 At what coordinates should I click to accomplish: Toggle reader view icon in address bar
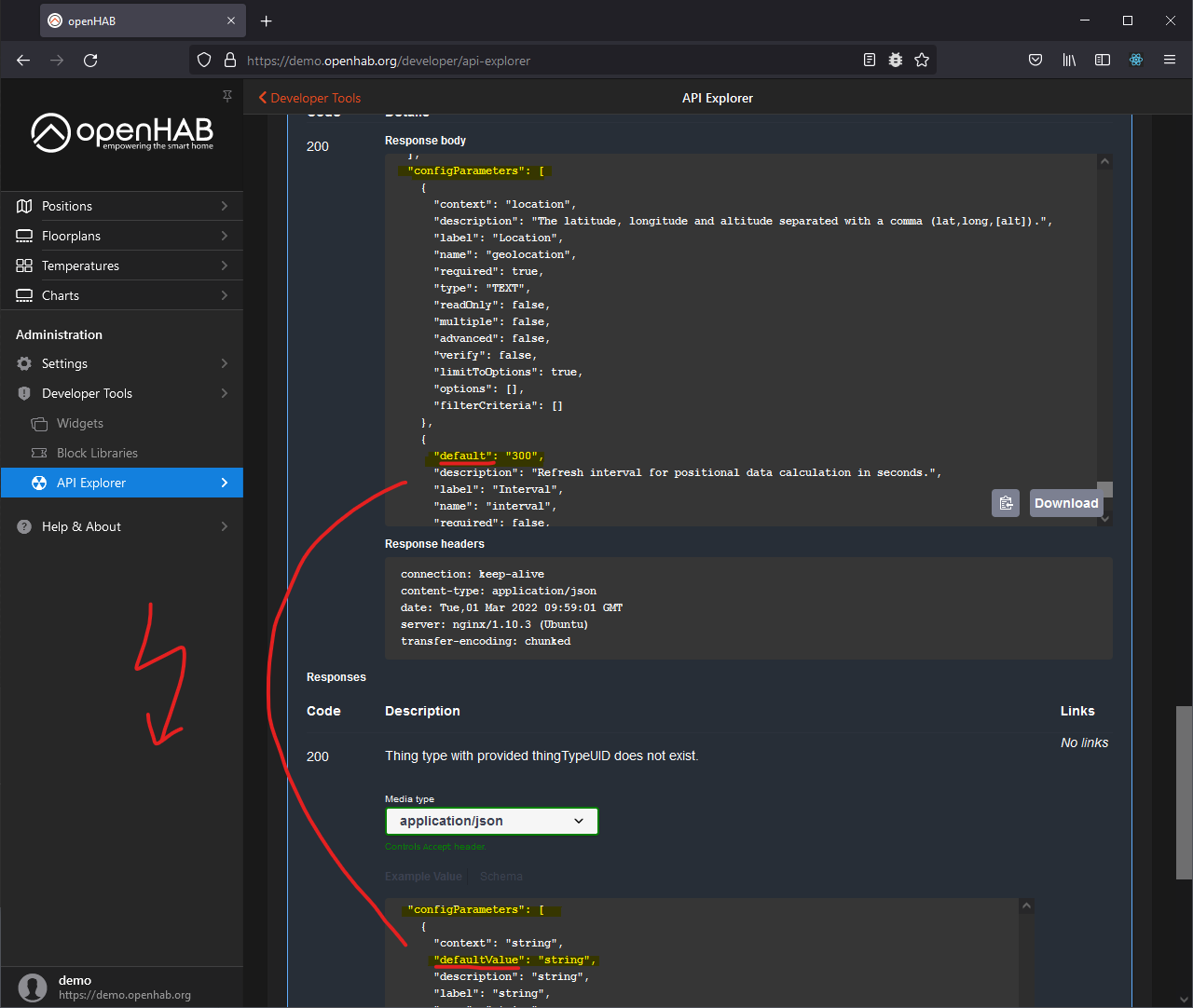870,61
